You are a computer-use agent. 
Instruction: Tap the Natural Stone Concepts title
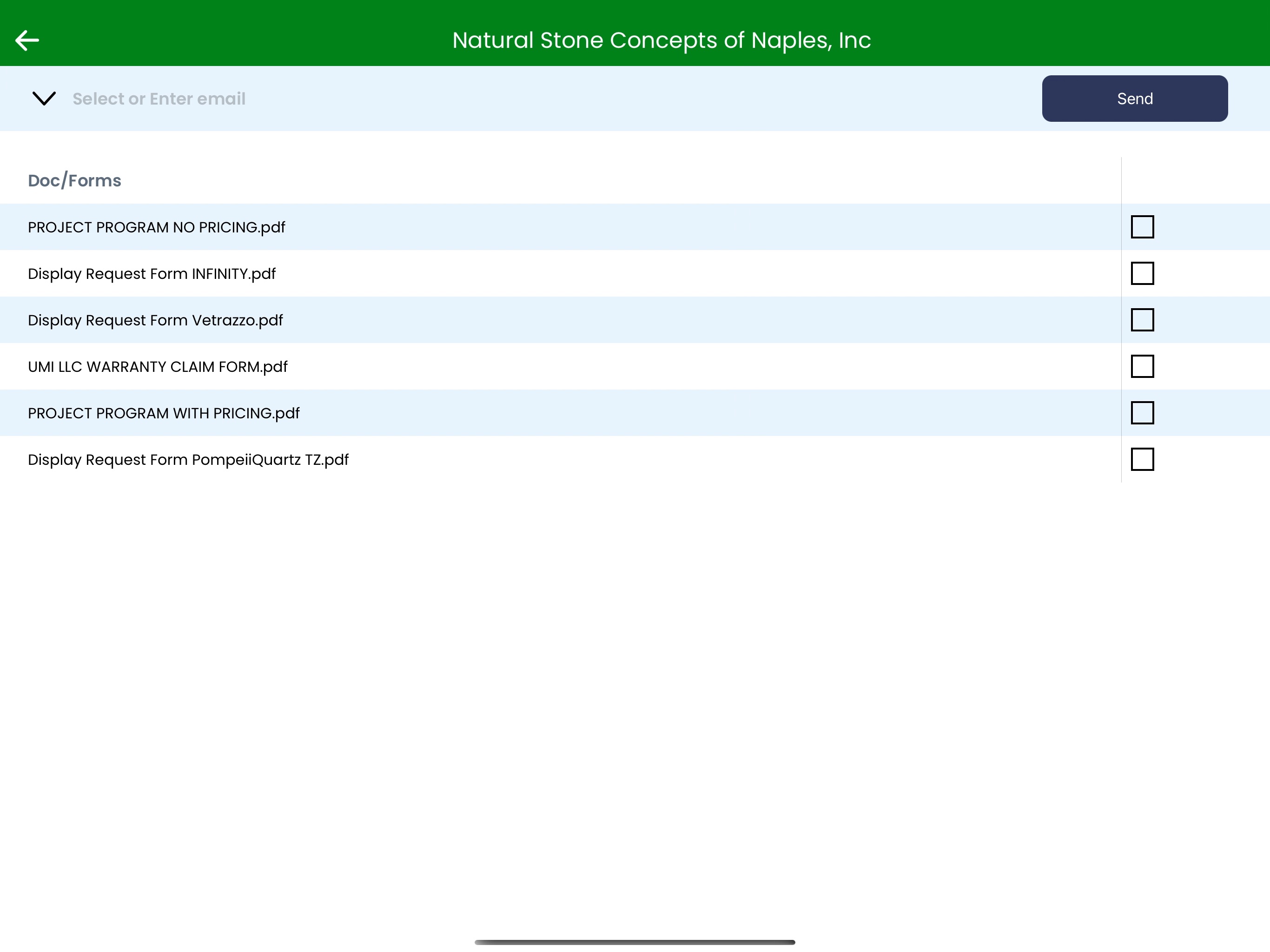(661, 40)
